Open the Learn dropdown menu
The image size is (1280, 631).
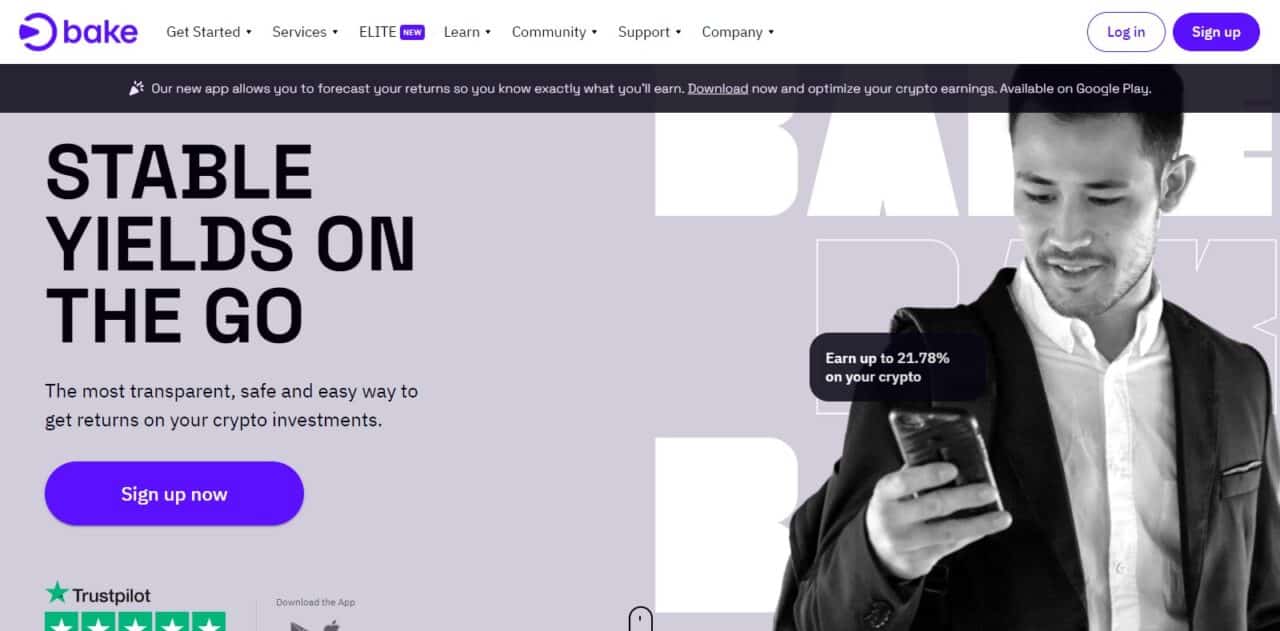(x=467, y=32)
